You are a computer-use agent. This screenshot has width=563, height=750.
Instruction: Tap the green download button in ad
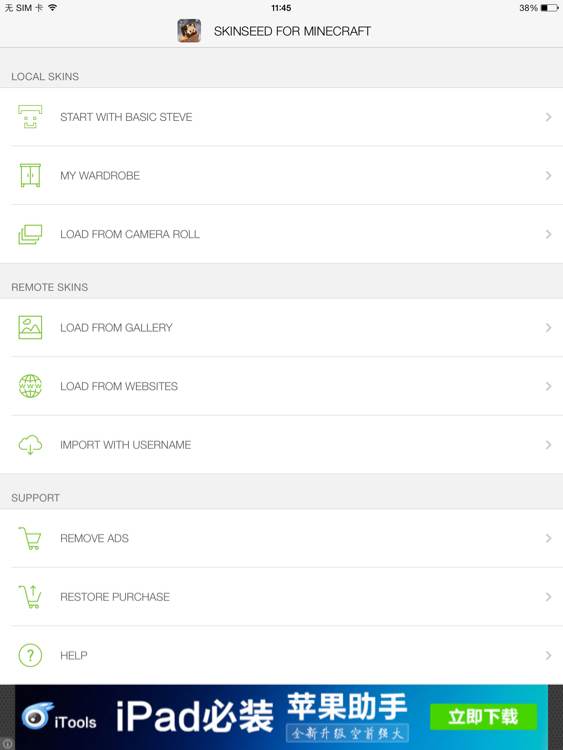(483, 717)
